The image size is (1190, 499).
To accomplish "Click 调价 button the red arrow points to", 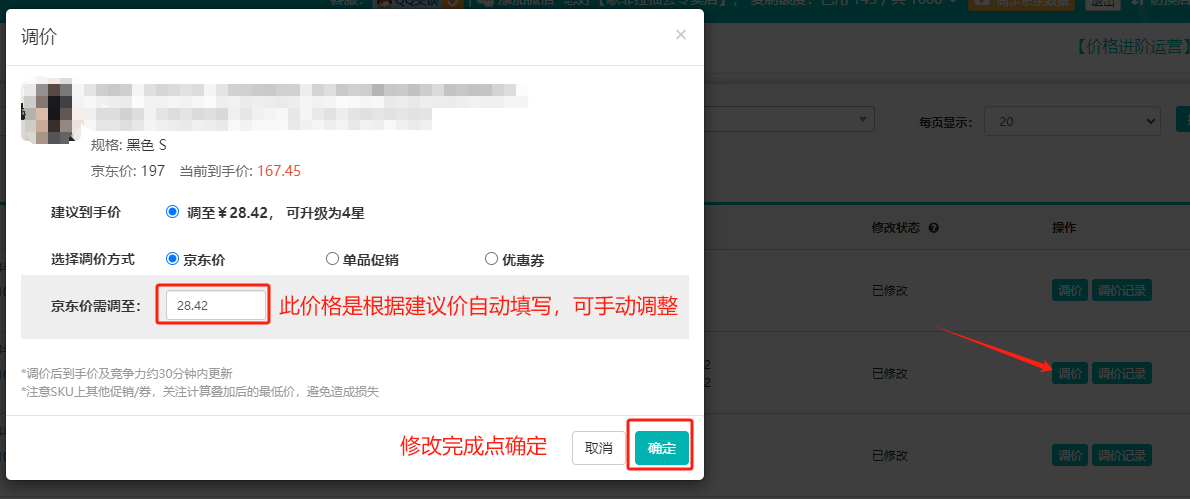I will (x=1069, y=373).
